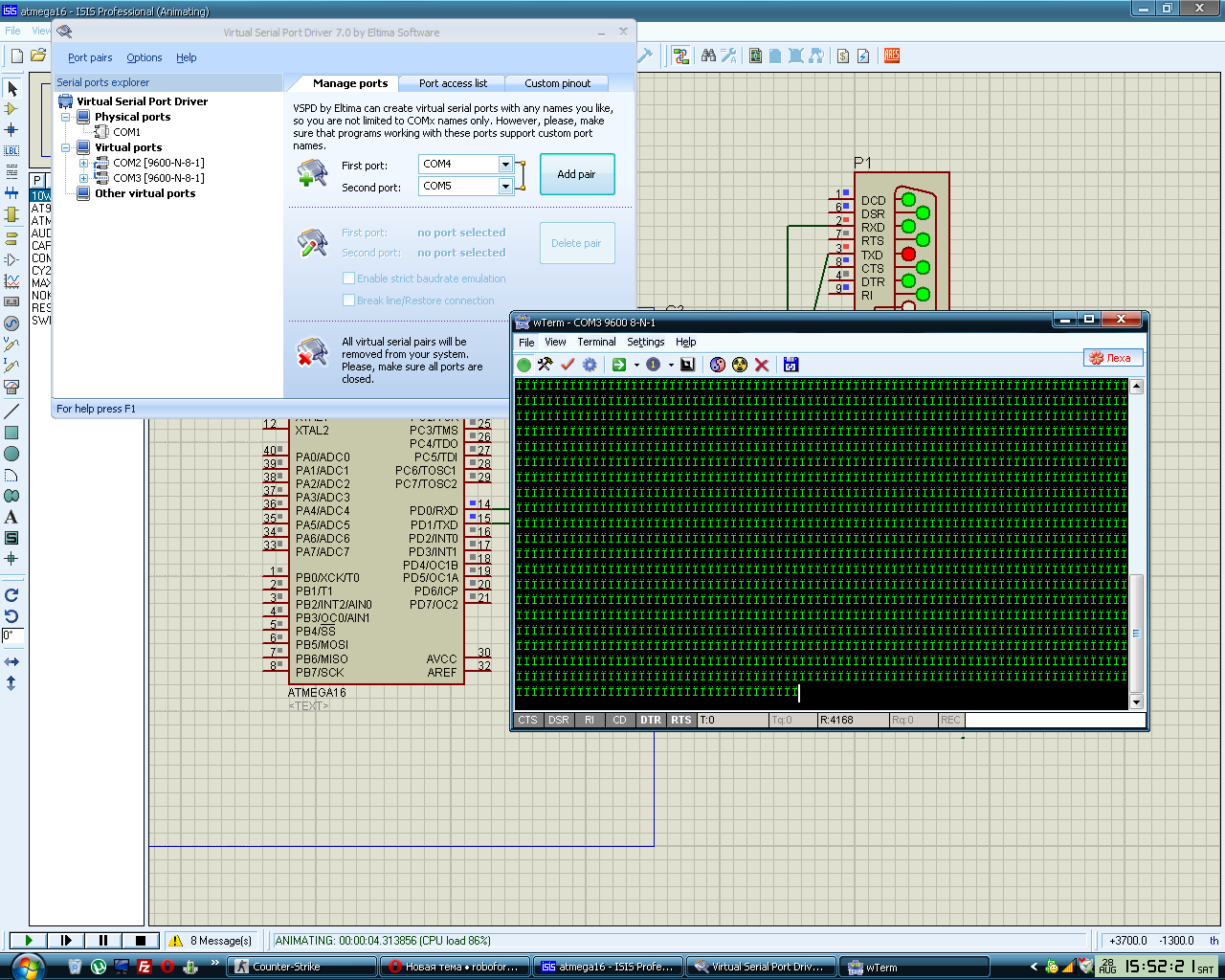The width and height of the screenshot is (1225, 980).
Task: Select the LBL wire label tool
Action: click(11, 150)
